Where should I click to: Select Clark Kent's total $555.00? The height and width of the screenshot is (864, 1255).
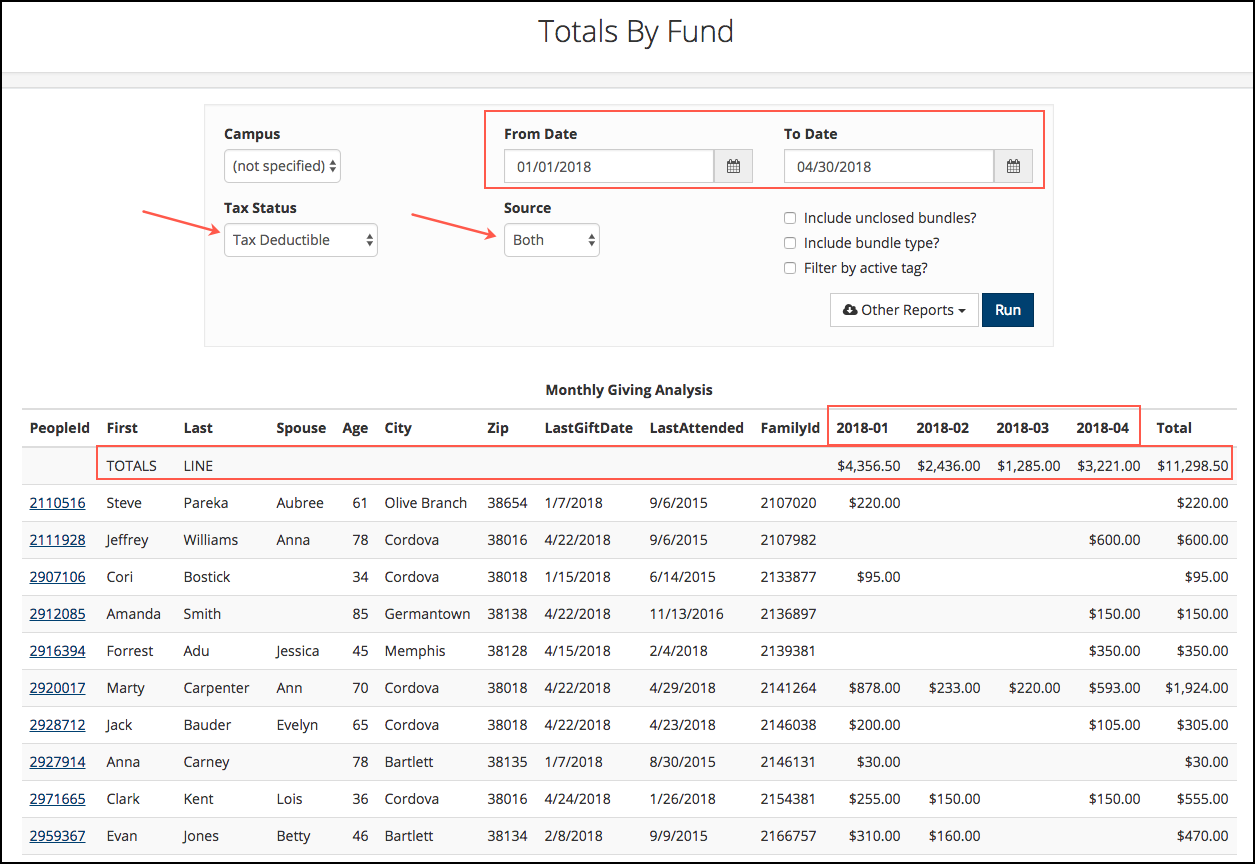click(x=1204, y=799)
